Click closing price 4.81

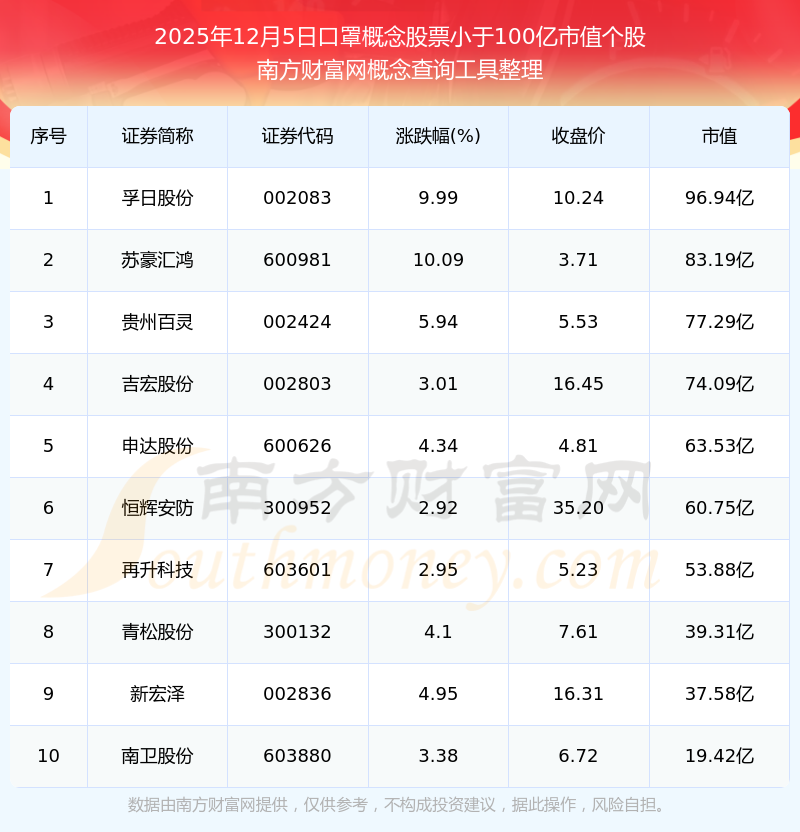[x=578, y=446]
